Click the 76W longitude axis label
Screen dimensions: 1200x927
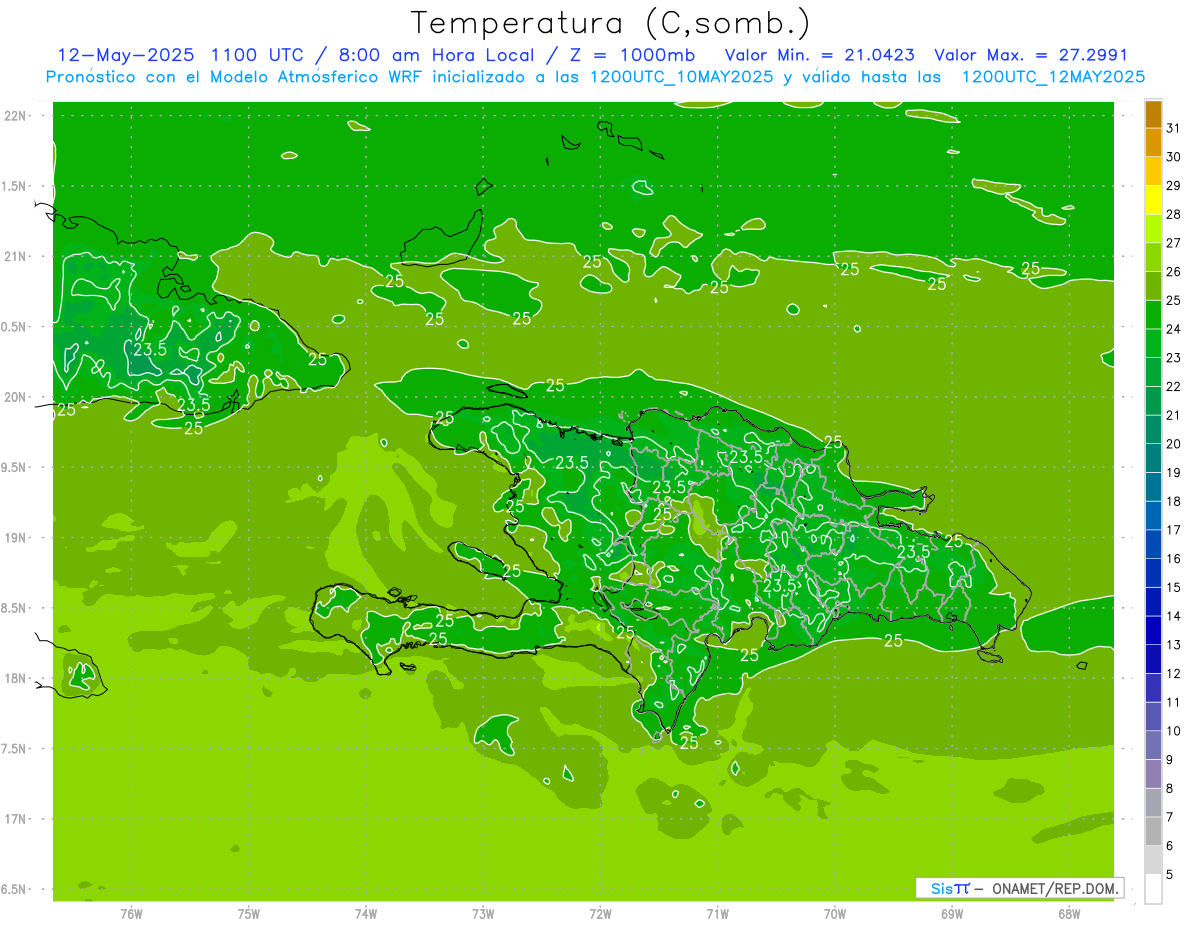point(131,913)
